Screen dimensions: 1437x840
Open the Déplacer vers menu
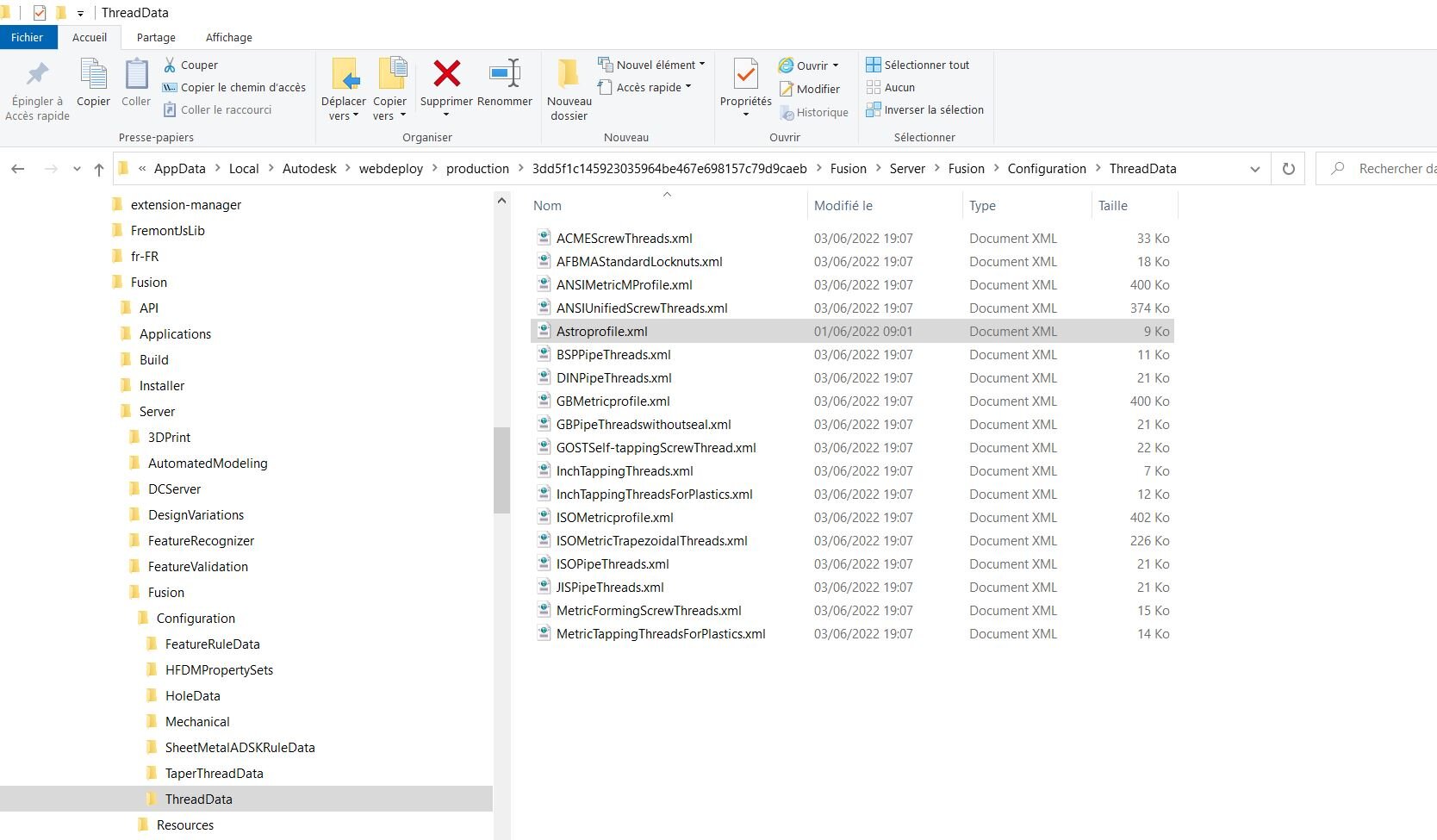click(344, 90)
